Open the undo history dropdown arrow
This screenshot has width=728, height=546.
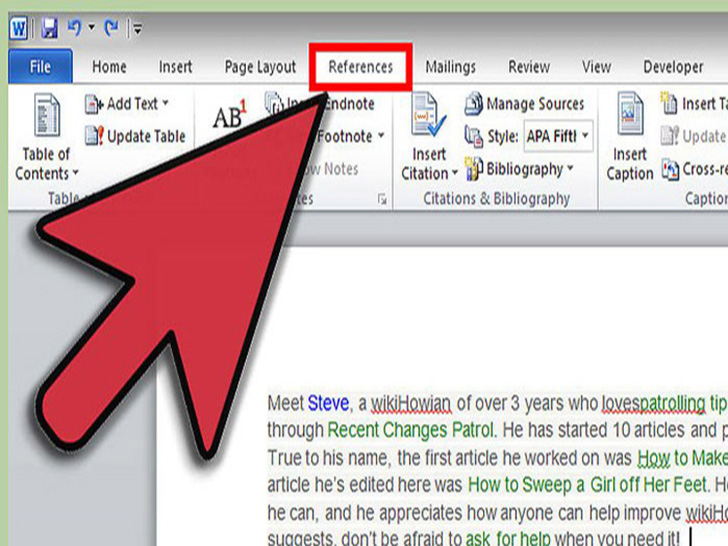pos(91,28)
